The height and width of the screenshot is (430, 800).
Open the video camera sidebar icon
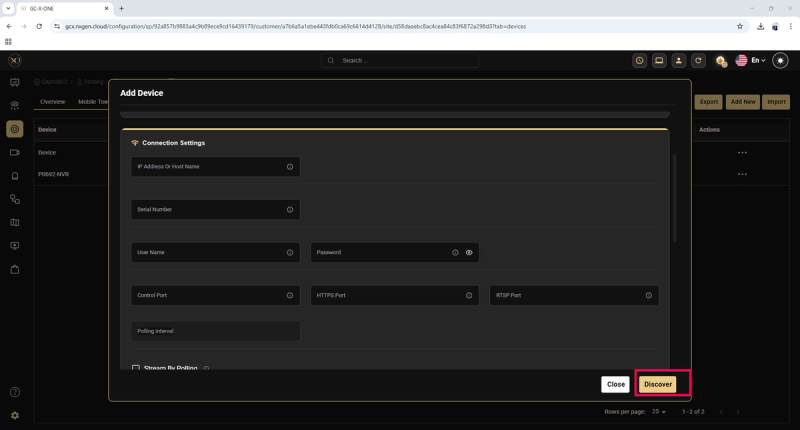(x=15, y=153)
